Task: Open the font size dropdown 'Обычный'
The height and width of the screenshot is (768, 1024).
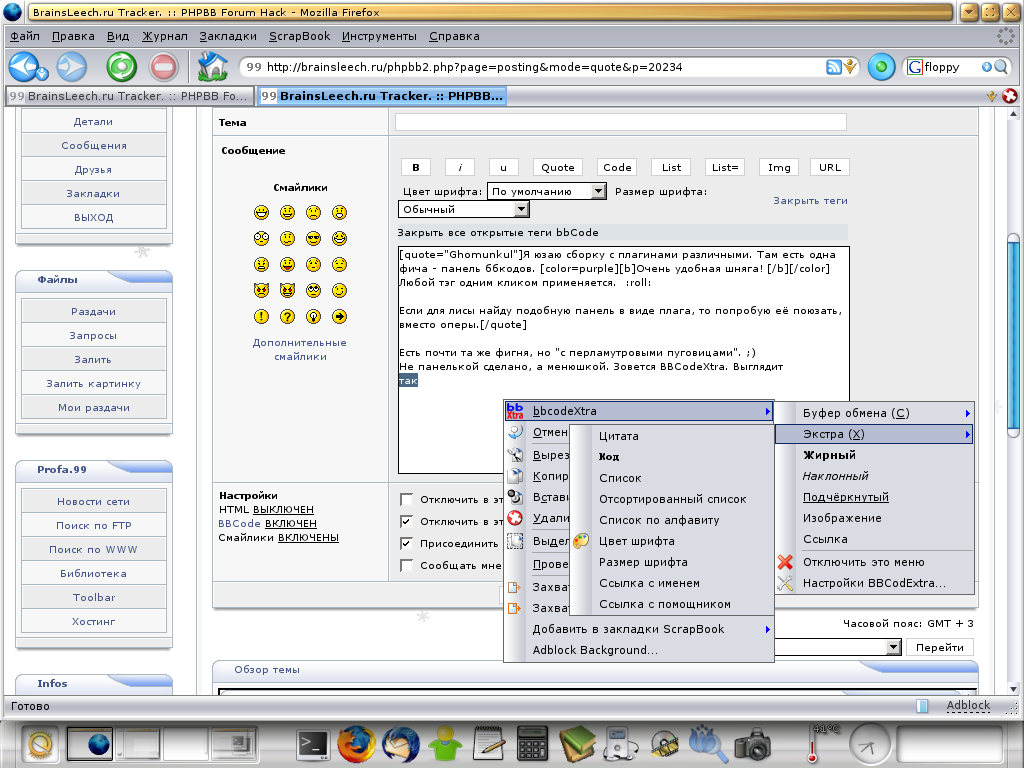Action: click(x=464, y=210)
